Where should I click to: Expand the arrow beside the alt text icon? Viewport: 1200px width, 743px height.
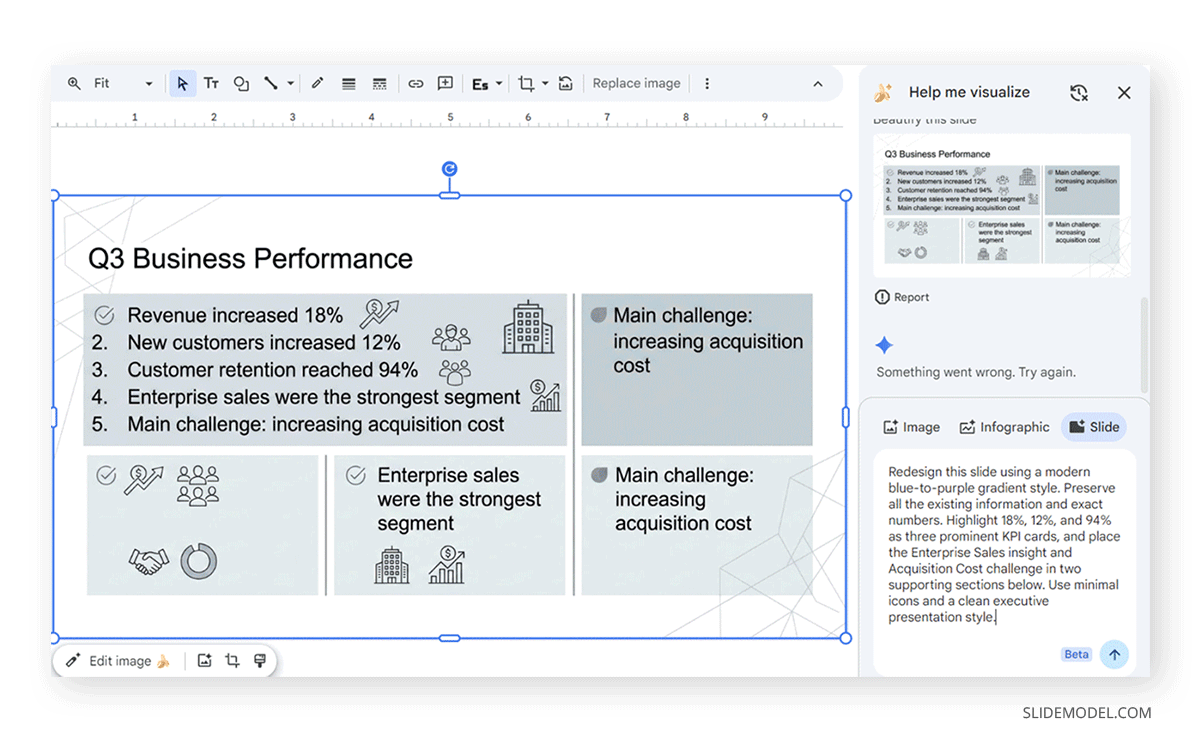coord(498,84)
